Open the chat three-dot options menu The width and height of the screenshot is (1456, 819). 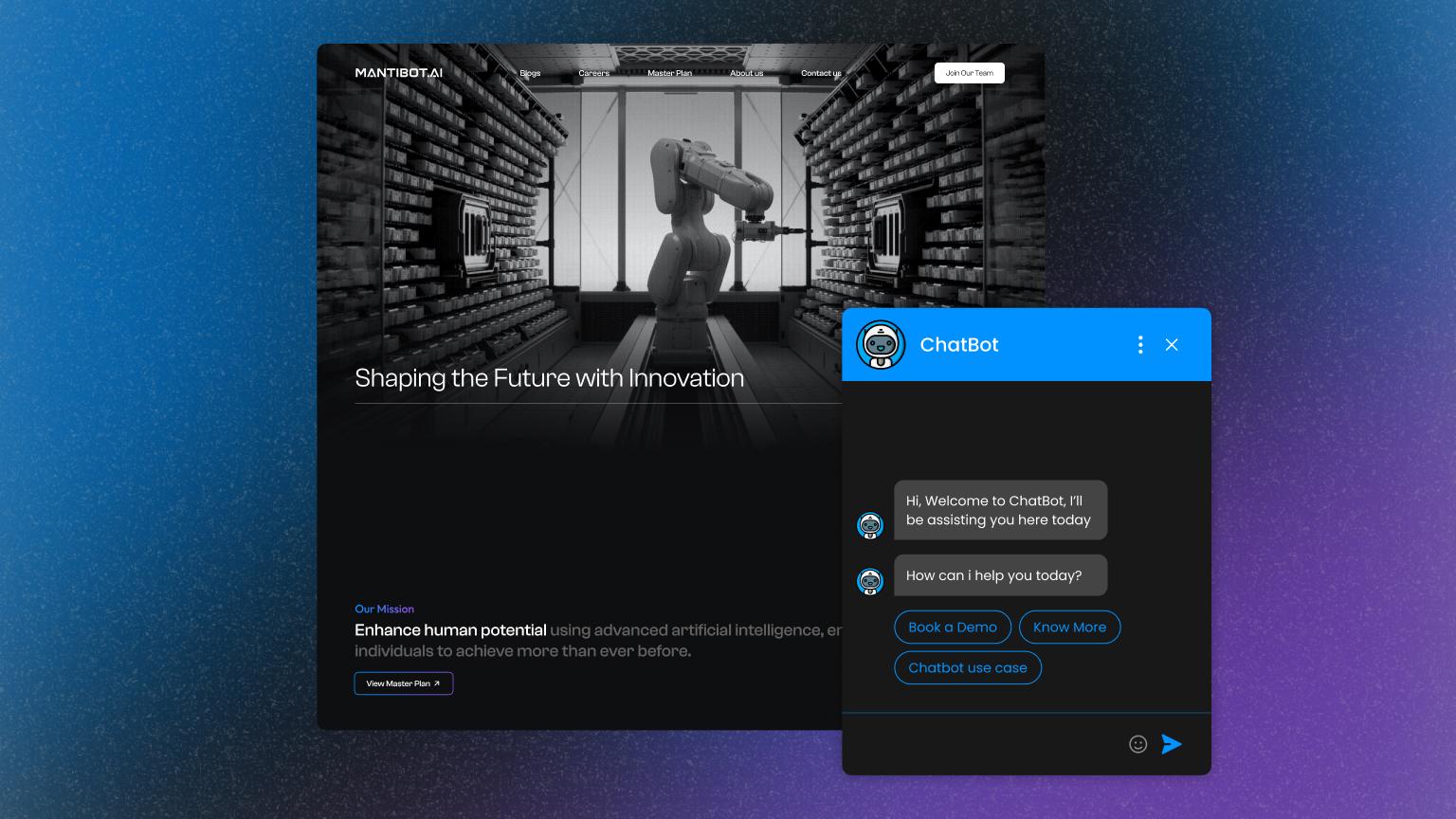click(1139, 345)
